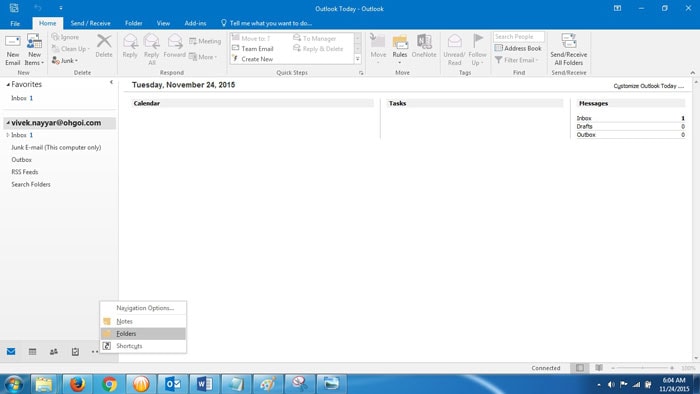Switch to the Add-ins tab

coord(195,23)
